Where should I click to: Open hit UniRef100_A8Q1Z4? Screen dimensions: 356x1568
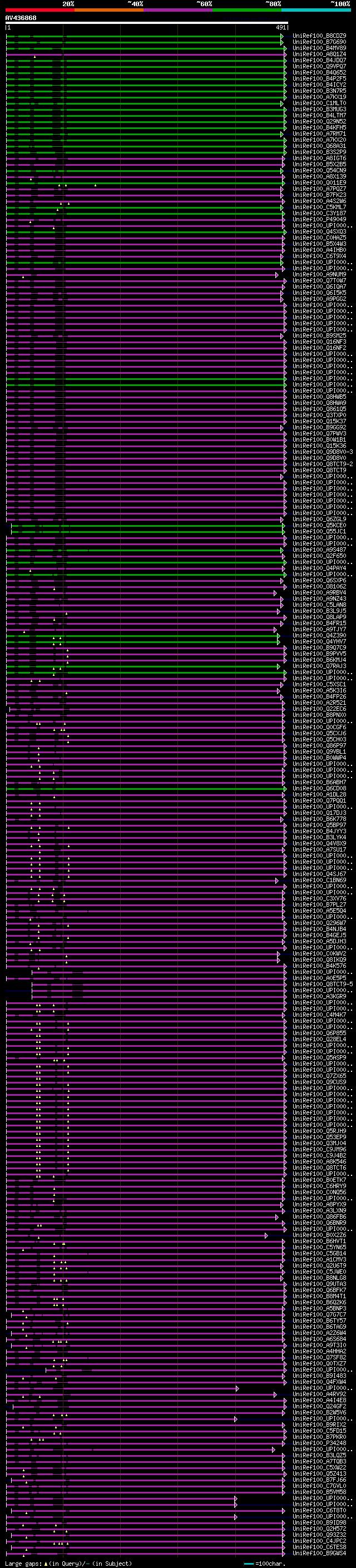pyautogui.click(x=319, y=54)
